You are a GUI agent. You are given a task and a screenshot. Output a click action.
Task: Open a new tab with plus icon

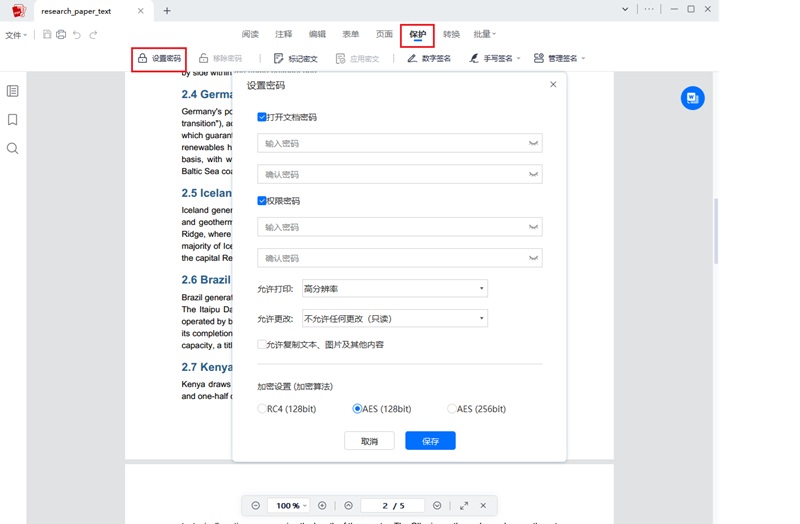click(x=167, y=11)
